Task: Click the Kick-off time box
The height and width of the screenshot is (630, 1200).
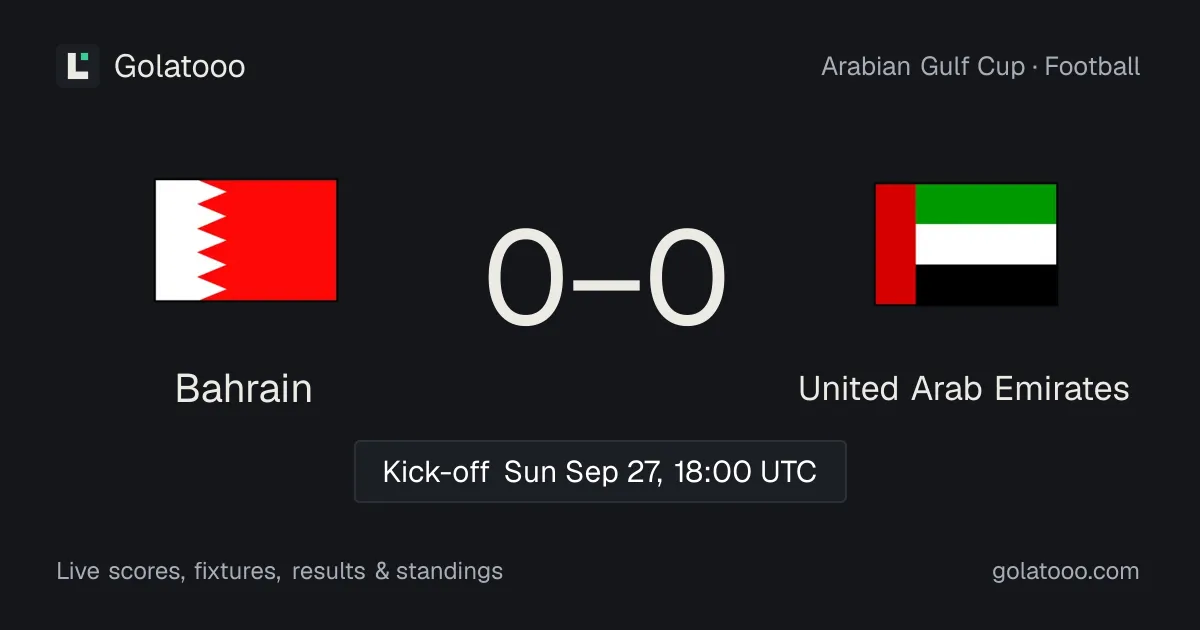Action: [x=600, y=471]
